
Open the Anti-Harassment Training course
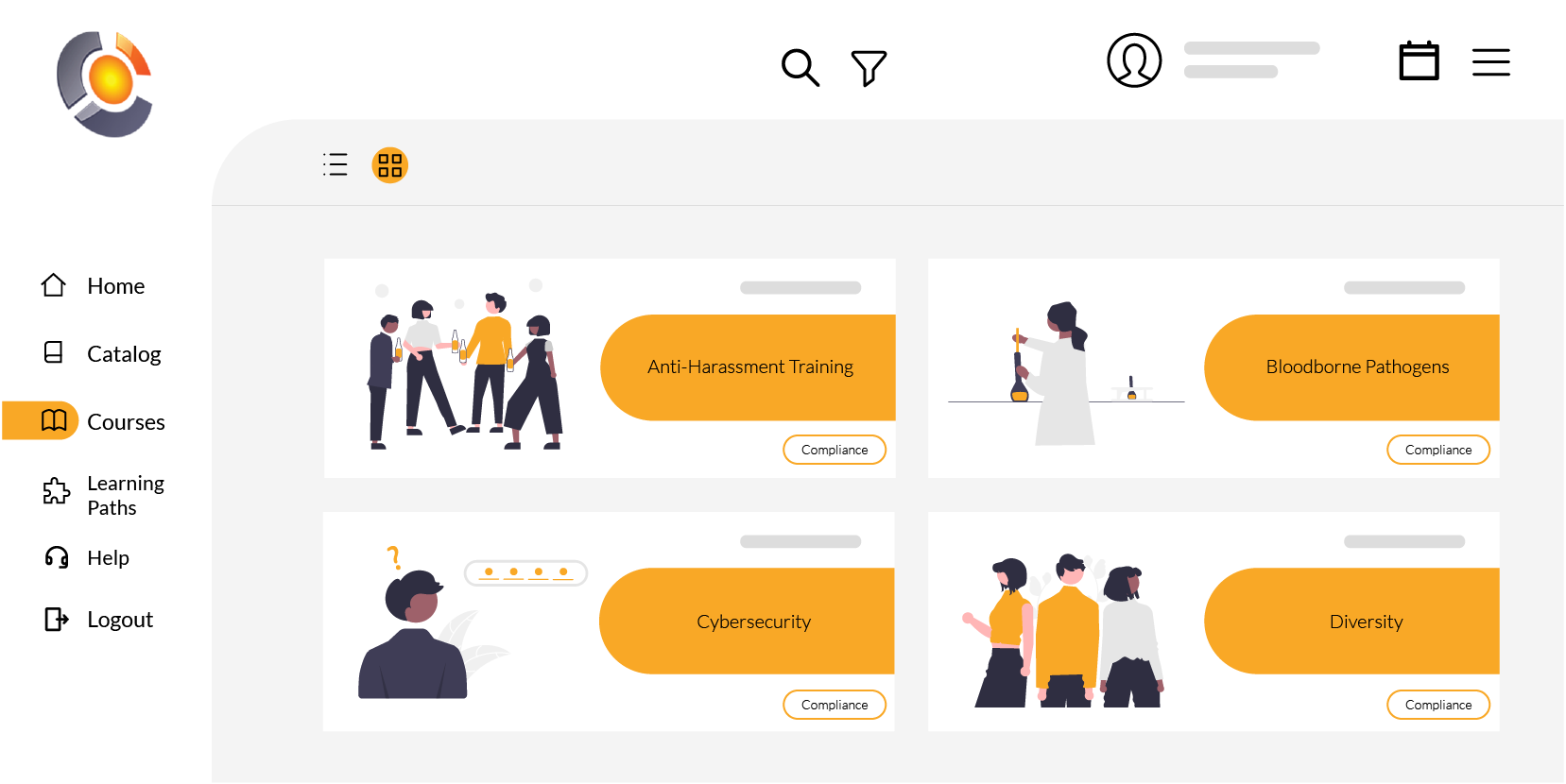click(749, 367)
